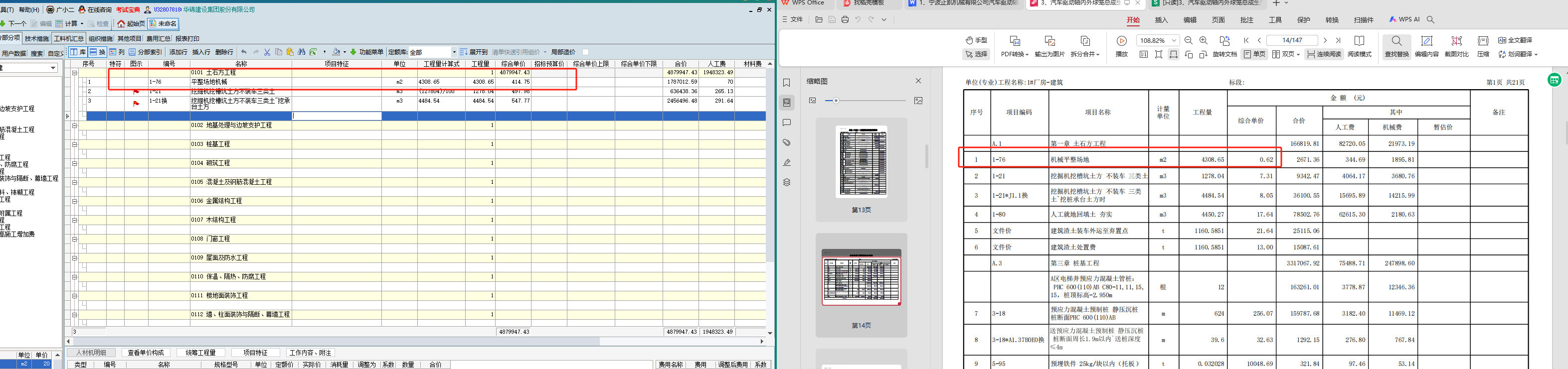The width and height of the screenshot is (1568, 369).
Task: Open the zoom 108.82% dropdown
Action: (1174, 41)
